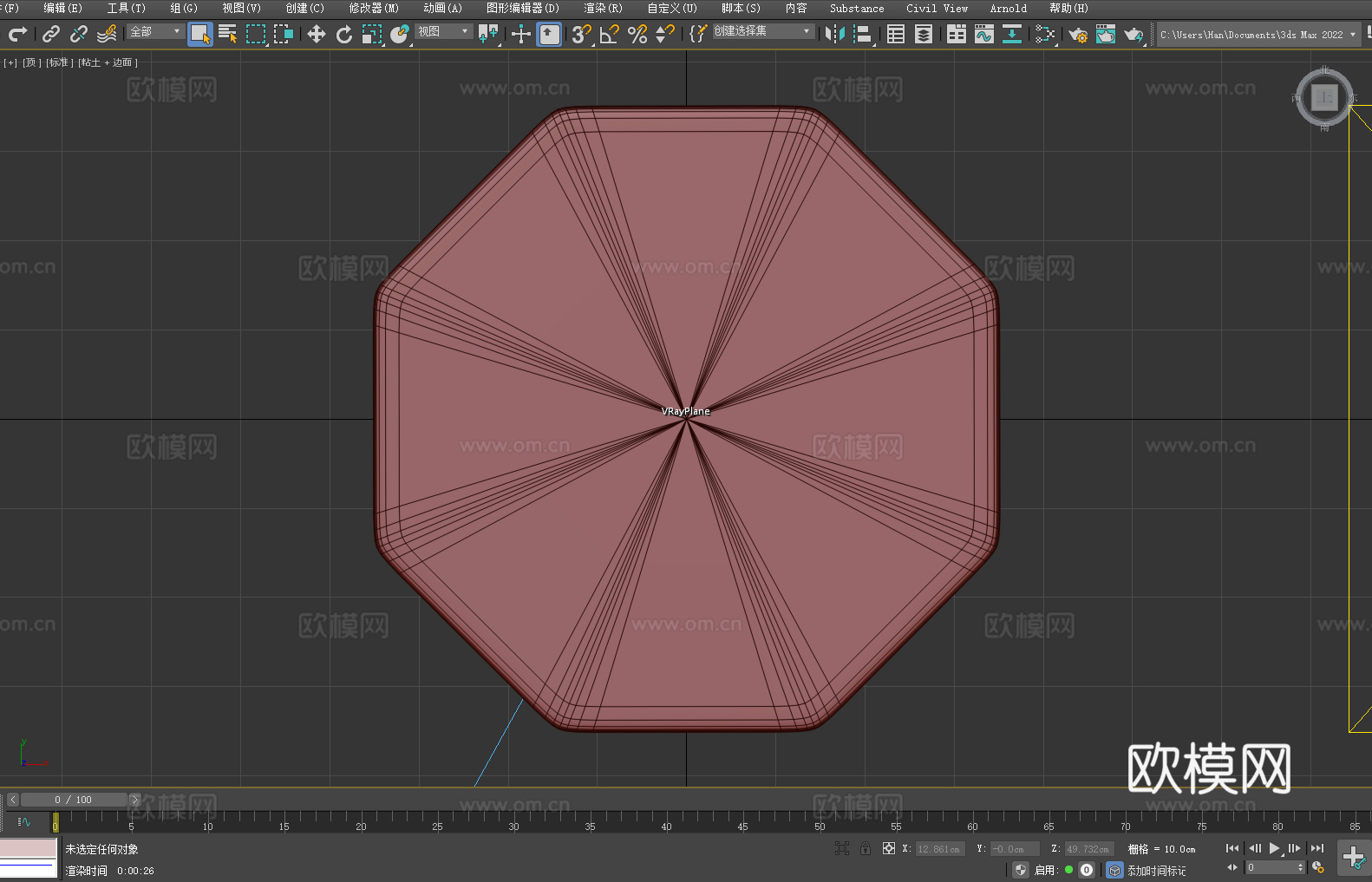Image resolution: width=1372 pixels, height=882 pixels.
Task: Open Rendered Frame Window icon
Action: [1106, 34]
